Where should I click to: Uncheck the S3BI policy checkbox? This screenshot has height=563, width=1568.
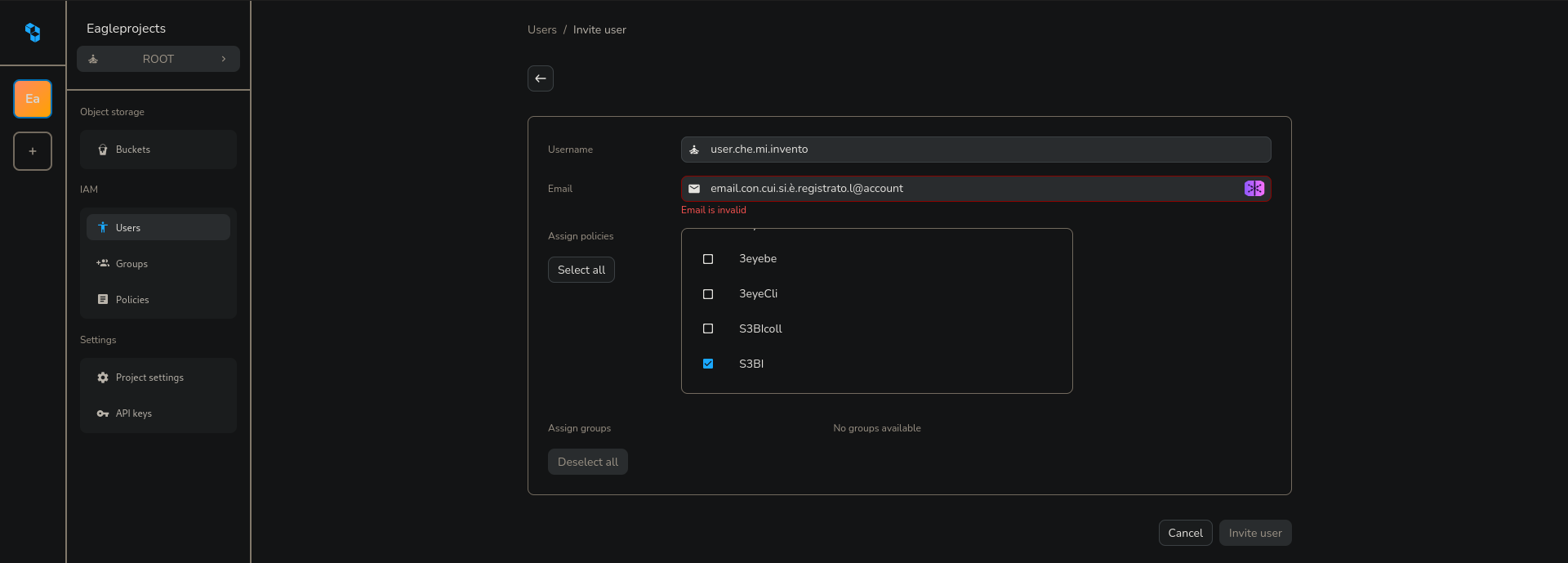click(x=708, y=364)
